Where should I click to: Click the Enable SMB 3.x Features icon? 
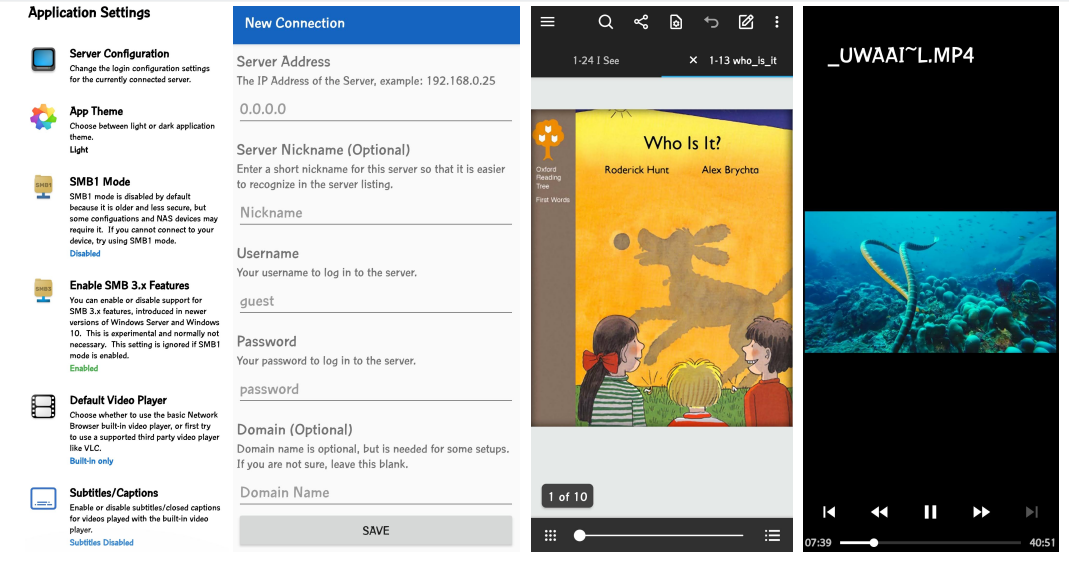(x=43, y=290)
